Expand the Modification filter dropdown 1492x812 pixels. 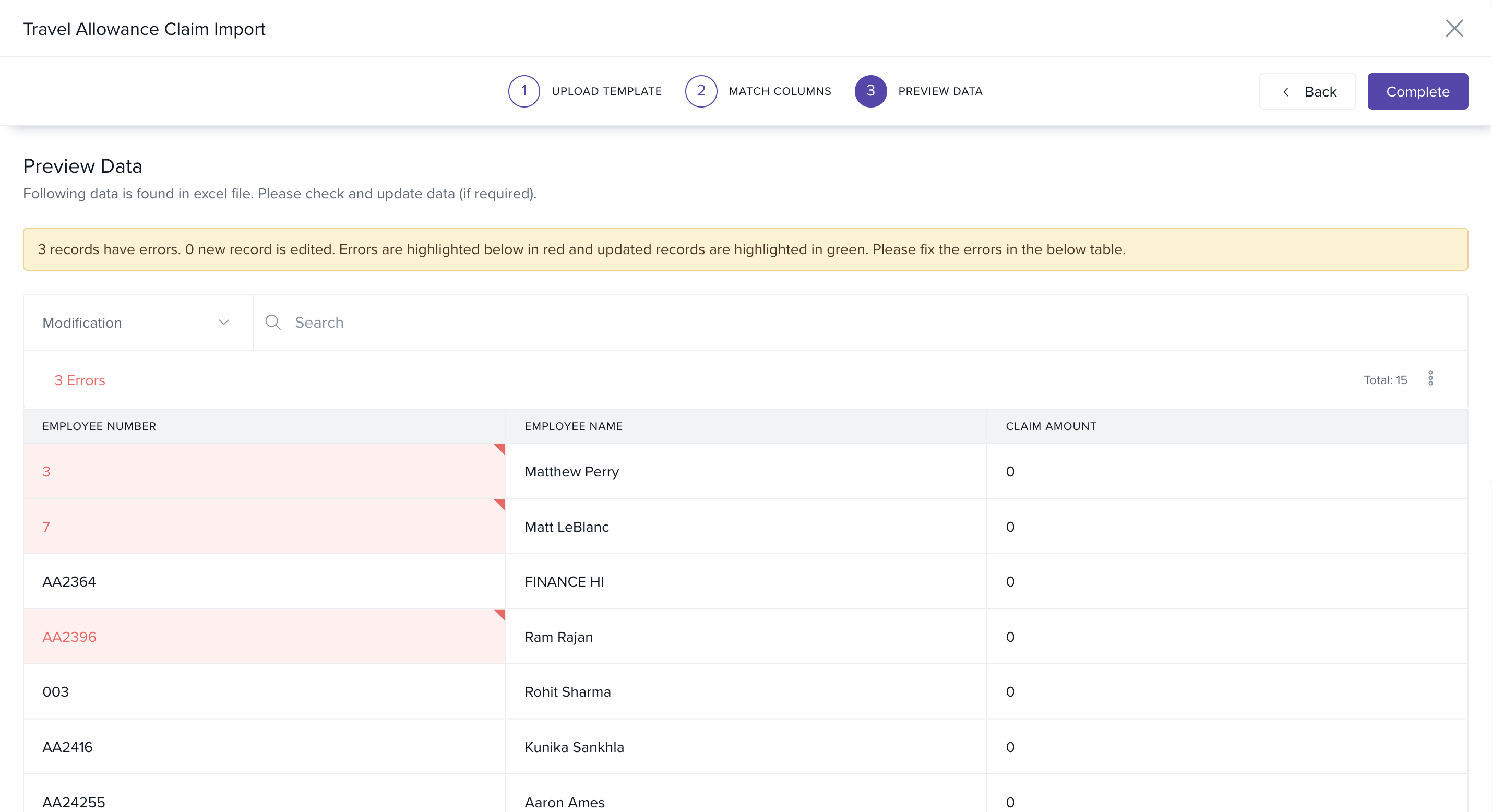137,323
